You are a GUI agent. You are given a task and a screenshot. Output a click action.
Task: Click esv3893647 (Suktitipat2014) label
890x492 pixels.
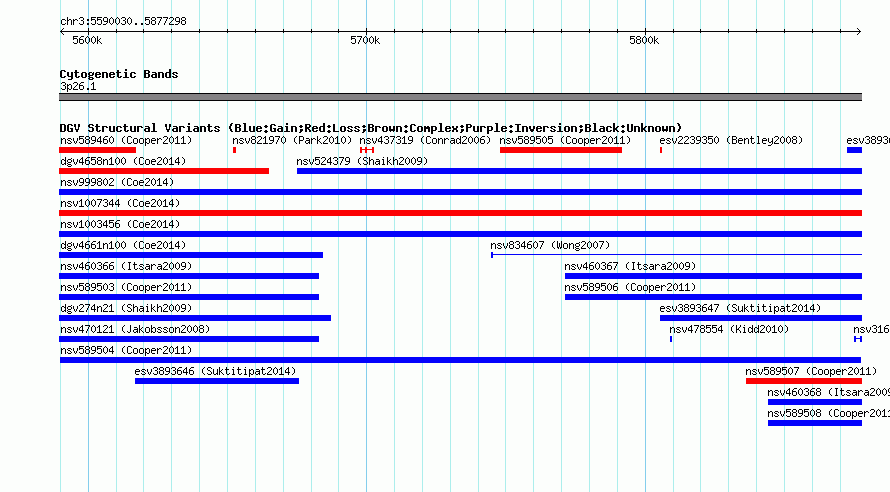(x=740, y=308)
